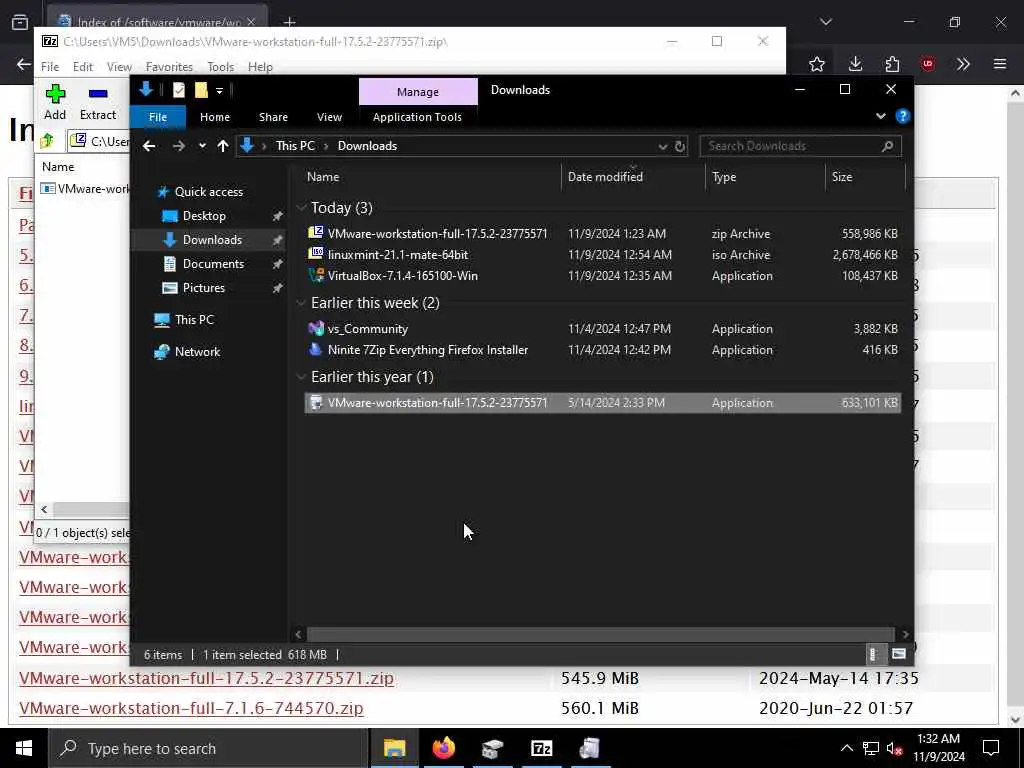1024x768 pixels.
Task: Open the Home ribbon tab
Action: pyautogui.click(x=215, y=117)
